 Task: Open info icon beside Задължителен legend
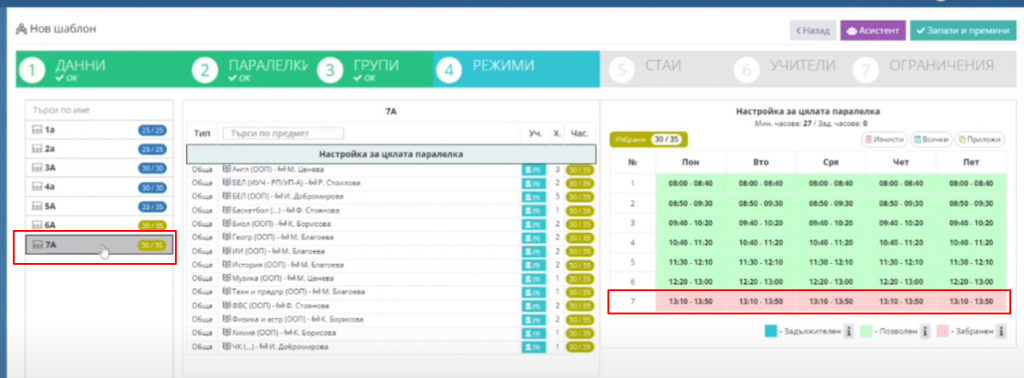tap(848, 332)
